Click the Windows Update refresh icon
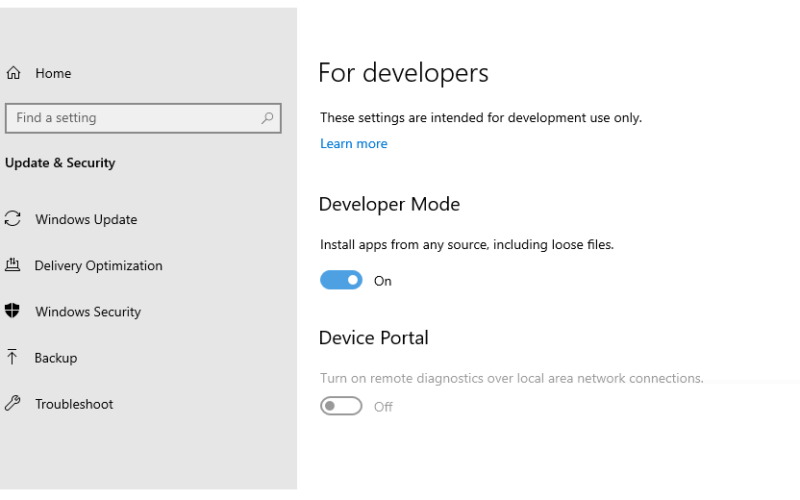800x500 pixels. 12,219
